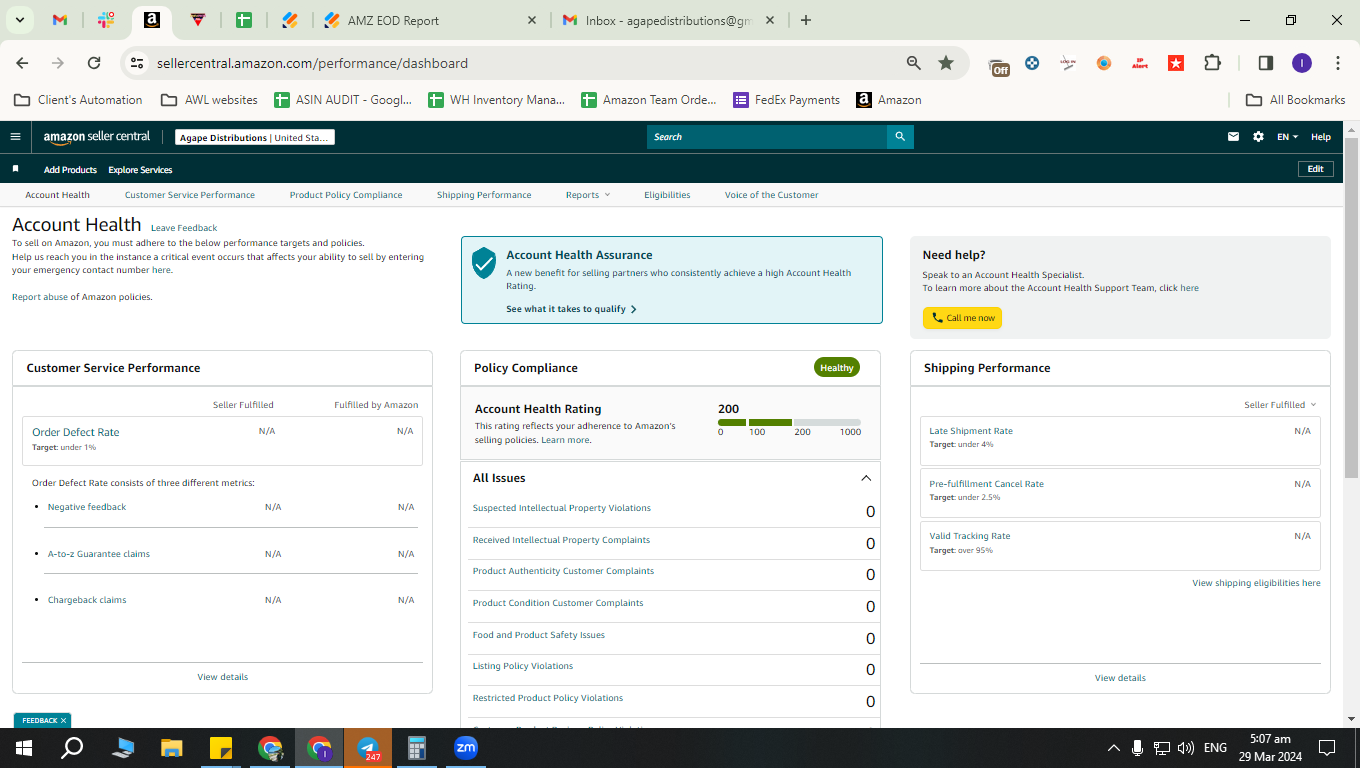
Task: Open Chrome's tab search chevron
Action: [x=19, y=20]
